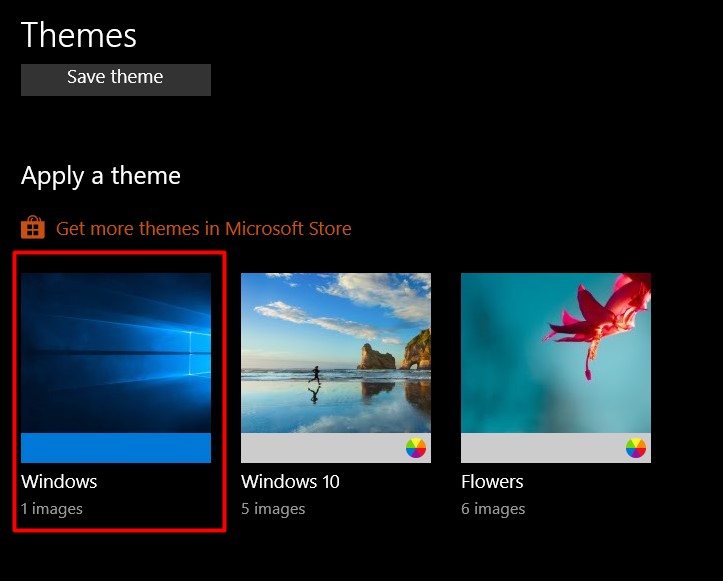Click the blue accent bar of Windows theme
723x581 pixels.
point(116,448)
